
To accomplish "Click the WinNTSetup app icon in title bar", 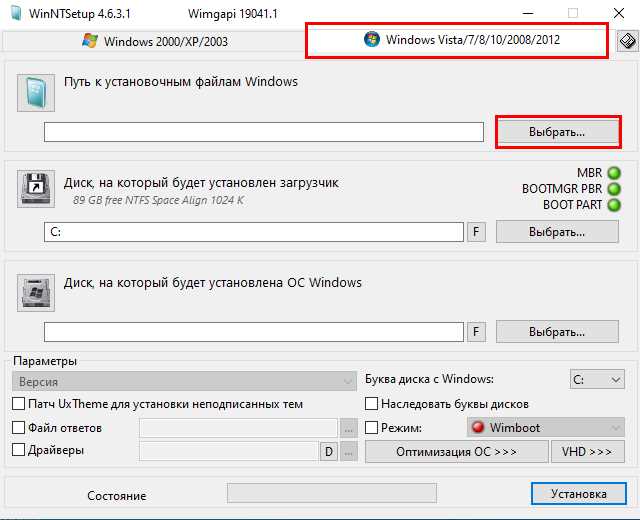I will 16,13.
